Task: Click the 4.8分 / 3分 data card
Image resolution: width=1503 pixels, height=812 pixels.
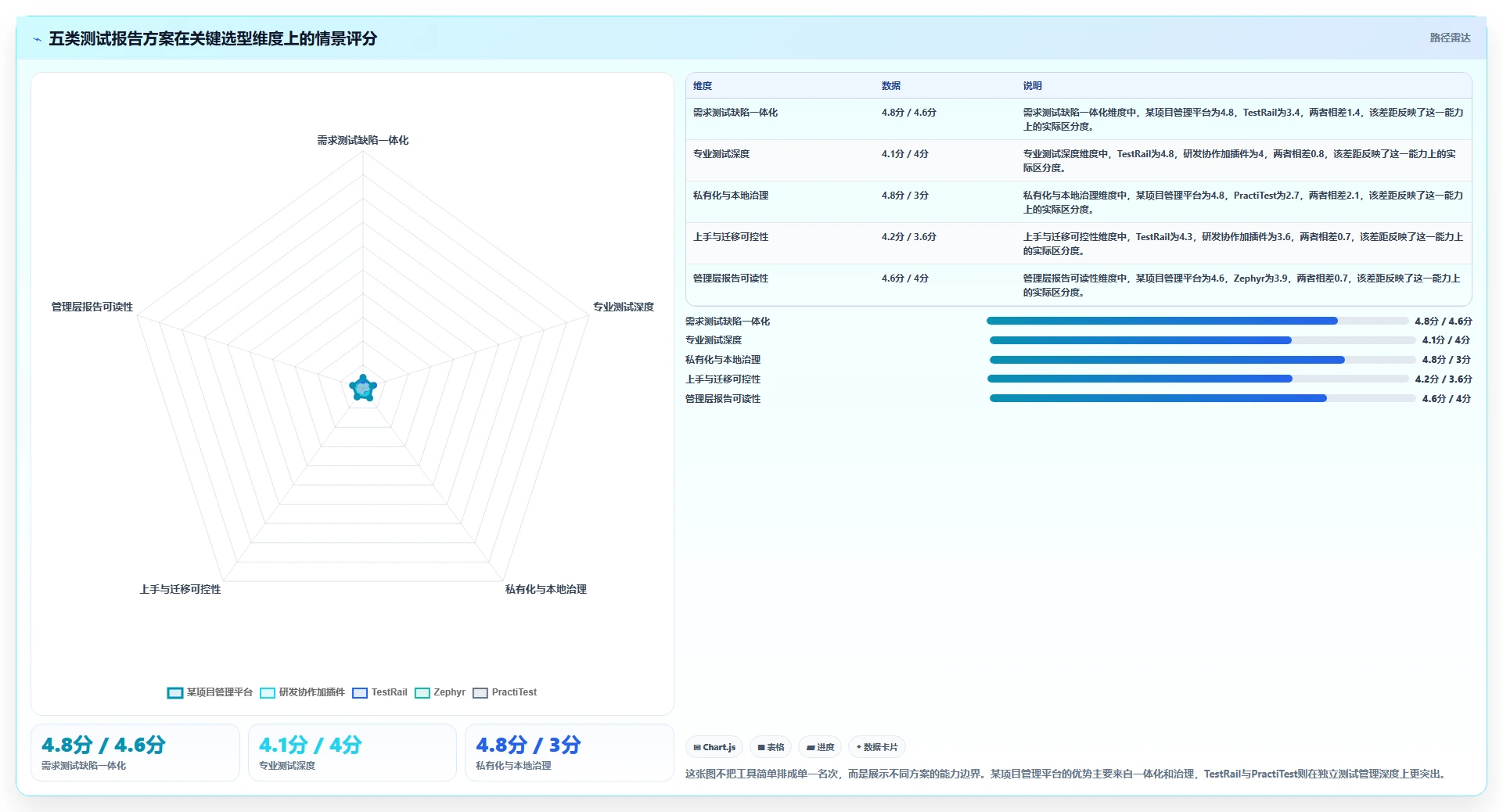Action: coord(570,753)
